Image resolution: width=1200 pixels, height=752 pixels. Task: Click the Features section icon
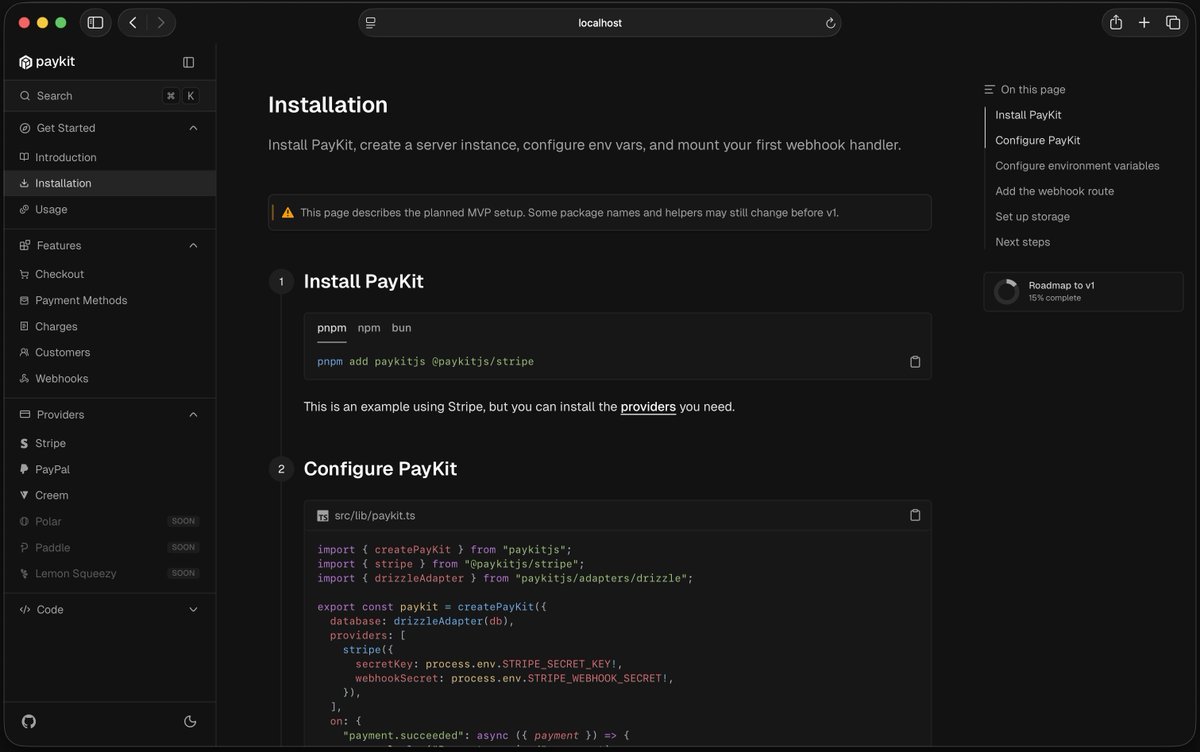tap(25, 245)
